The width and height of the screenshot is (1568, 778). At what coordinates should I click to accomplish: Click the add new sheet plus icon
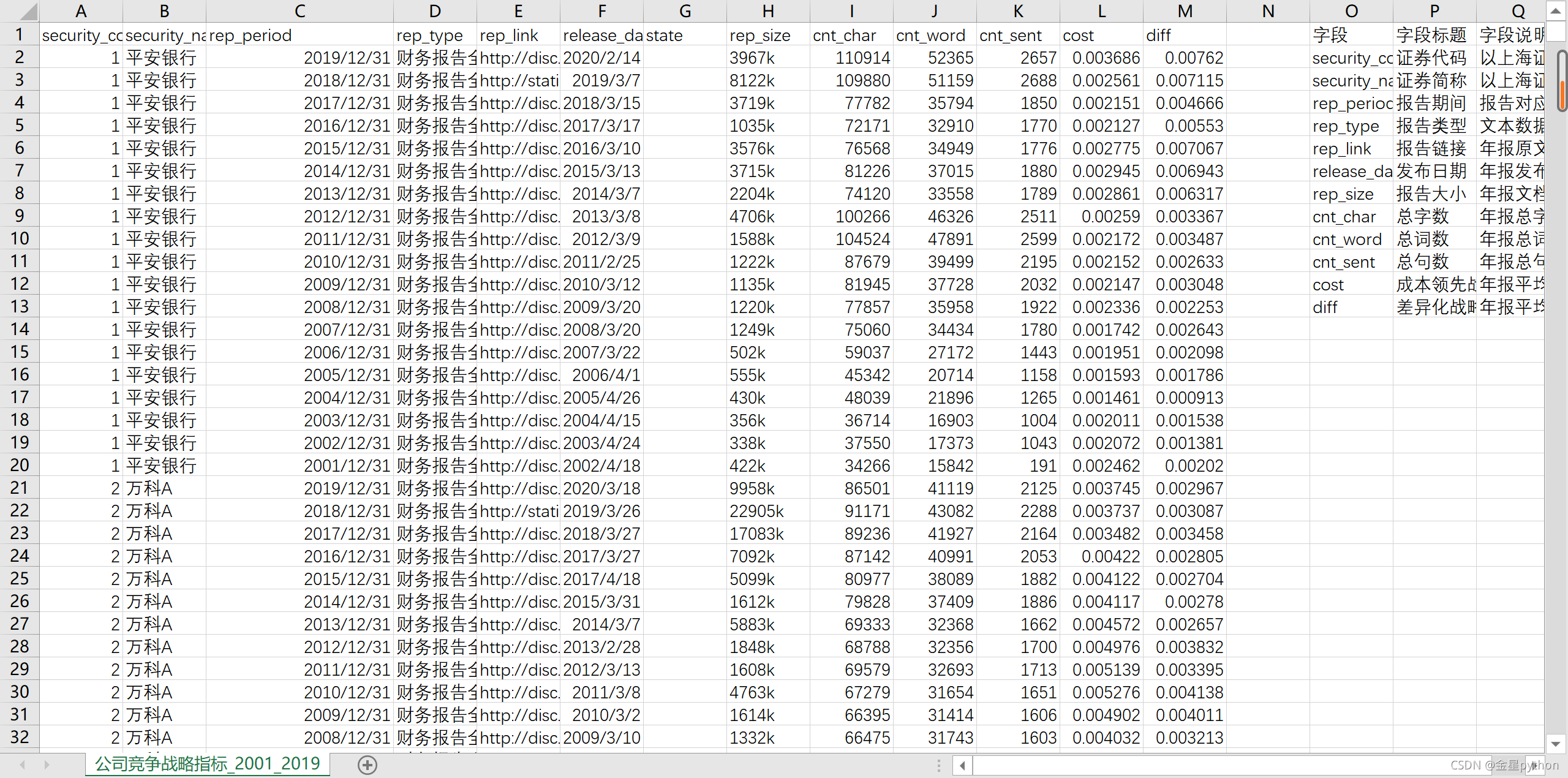tap(367, 765)
